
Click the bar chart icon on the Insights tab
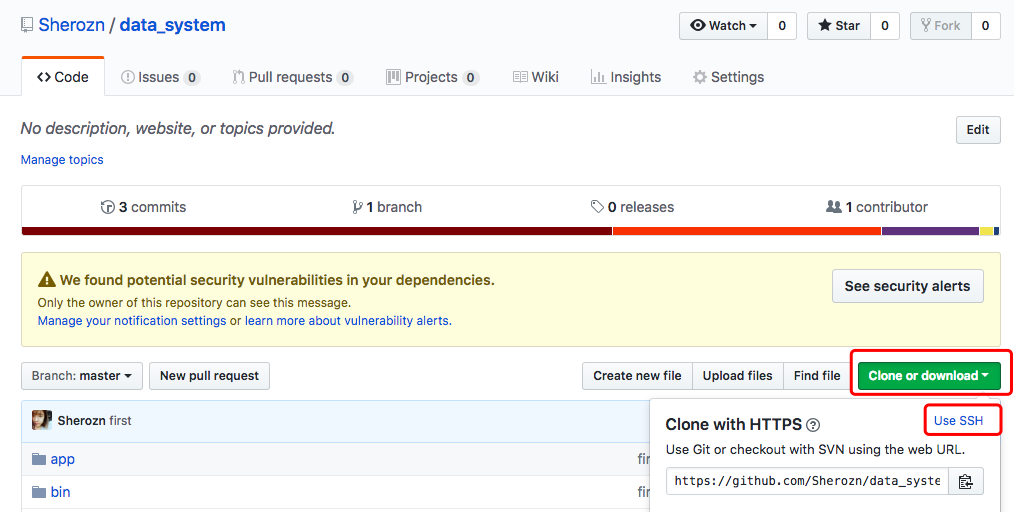click(x=598, y=77)
